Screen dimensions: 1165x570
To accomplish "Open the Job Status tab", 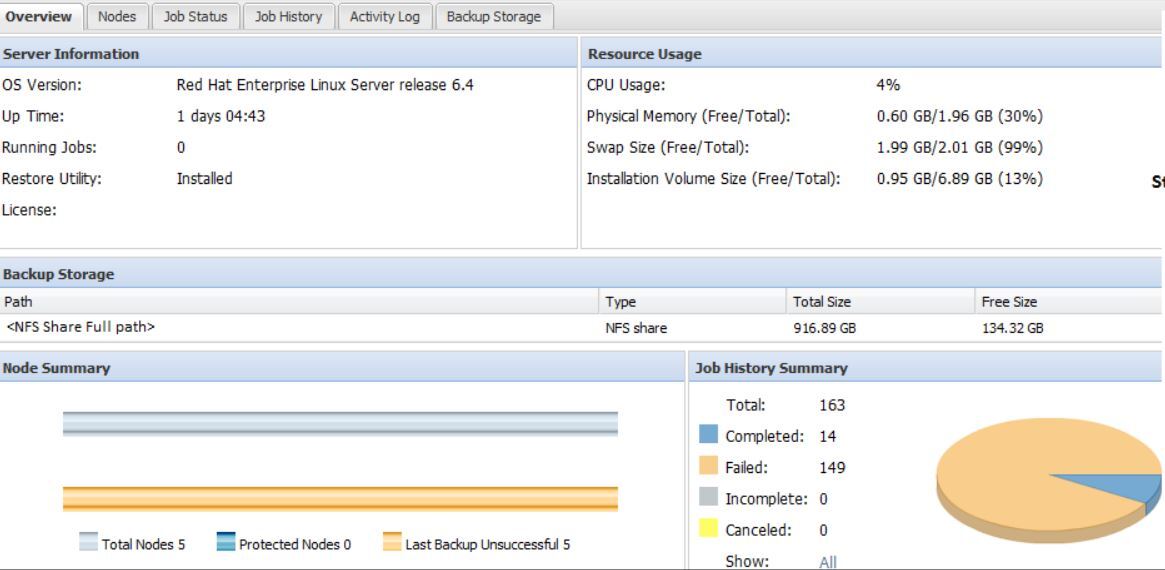I will 194,16.
